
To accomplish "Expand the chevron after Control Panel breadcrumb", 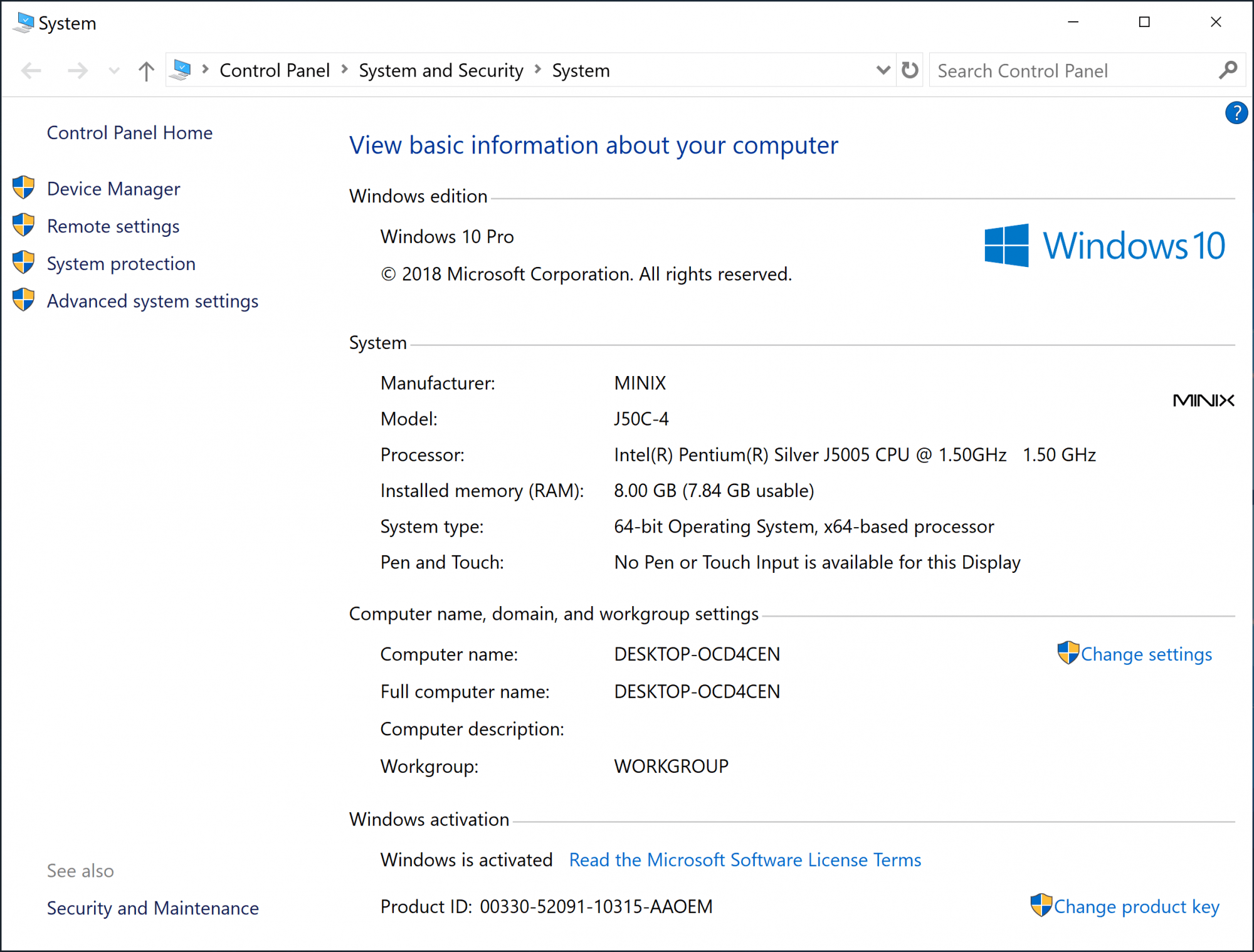I will coord(344,69).
